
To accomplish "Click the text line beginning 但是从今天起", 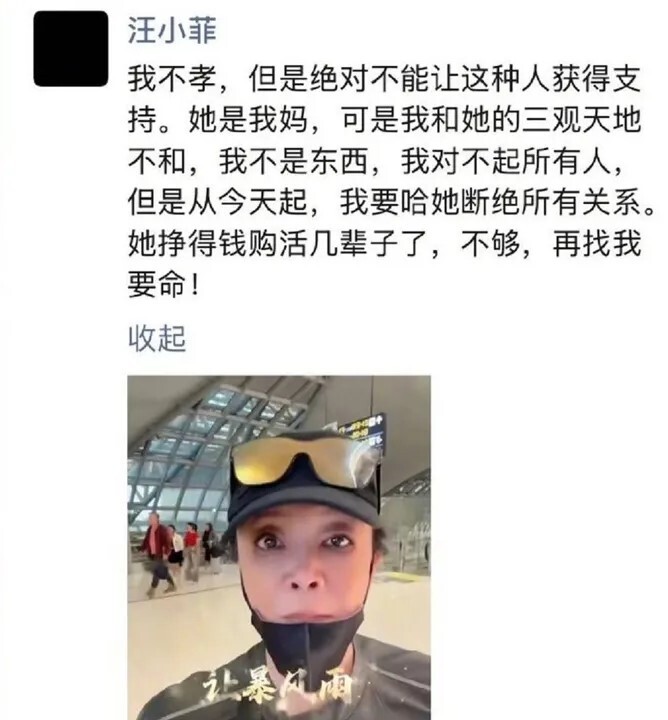I will [x=392, y=202].
